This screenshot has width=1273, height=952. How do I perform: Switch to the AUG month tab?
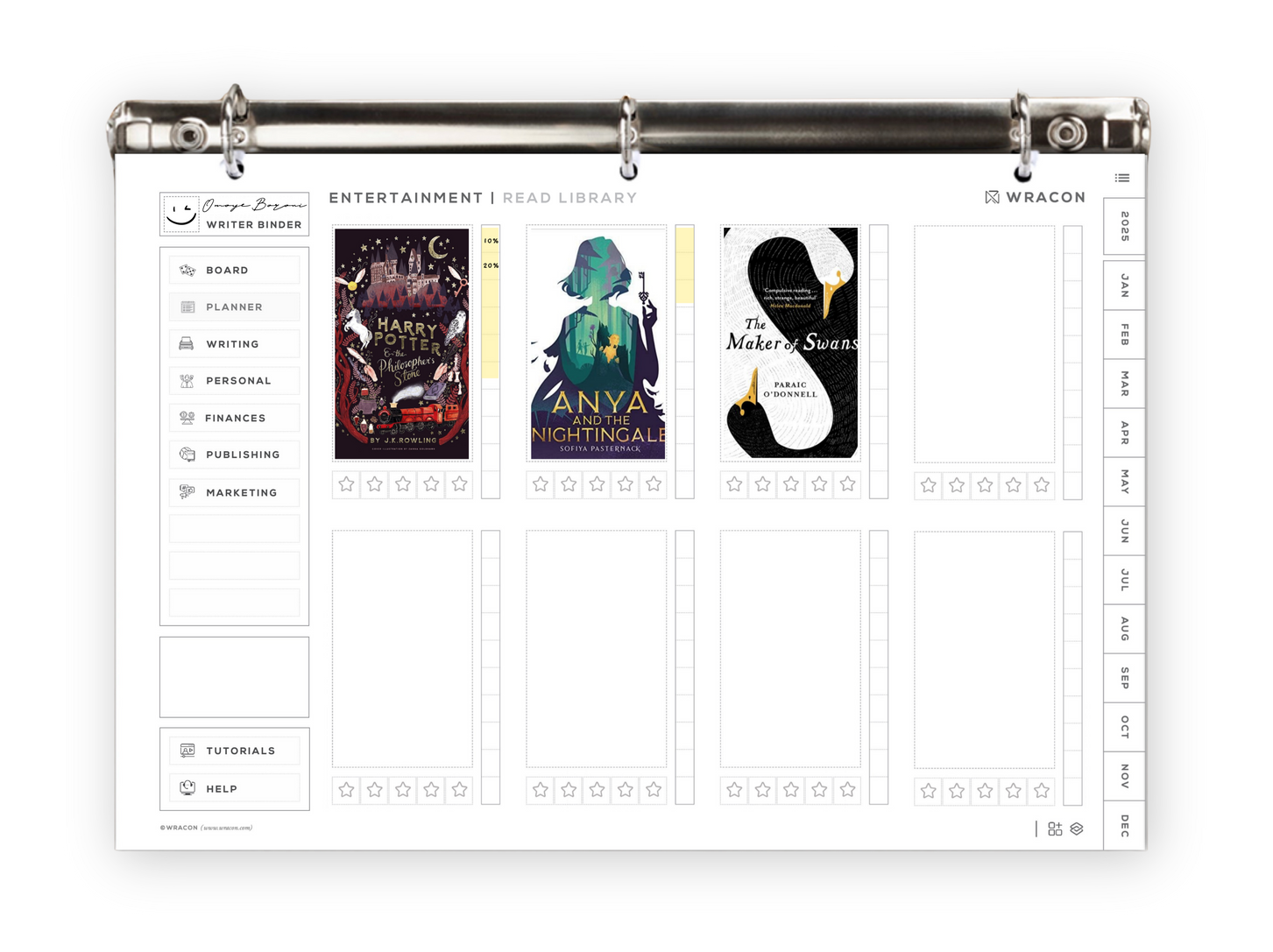[x=1124, y=629]
